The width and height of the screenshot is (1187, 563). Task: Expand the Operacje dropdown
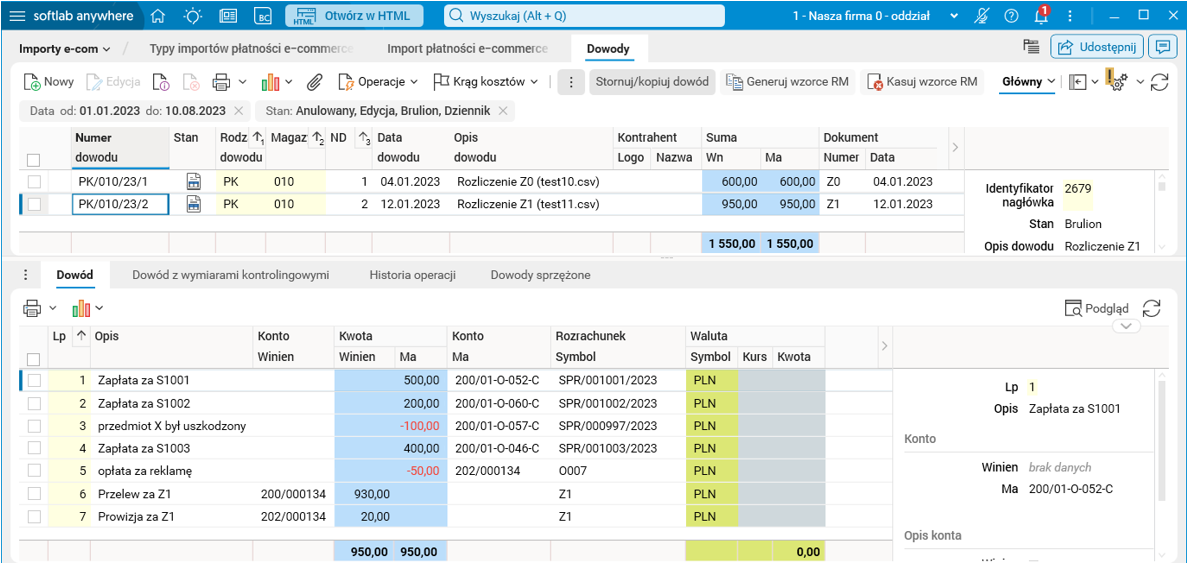click(x=378, y=82)
